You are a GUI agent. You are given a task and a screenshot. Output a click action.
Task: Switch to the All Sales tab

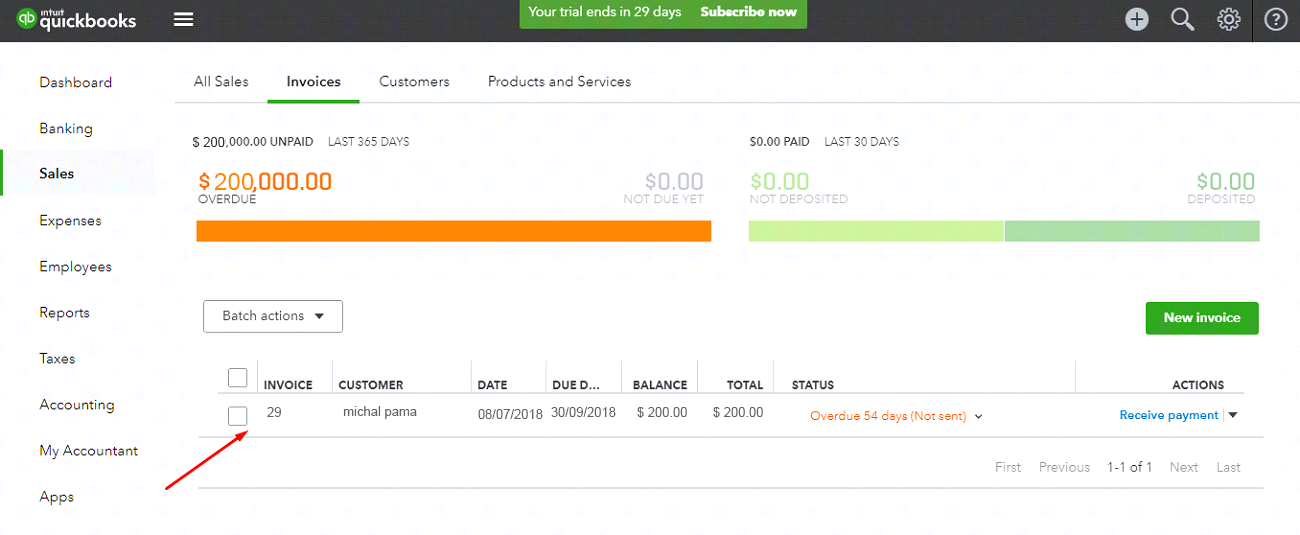pos(221,82)
